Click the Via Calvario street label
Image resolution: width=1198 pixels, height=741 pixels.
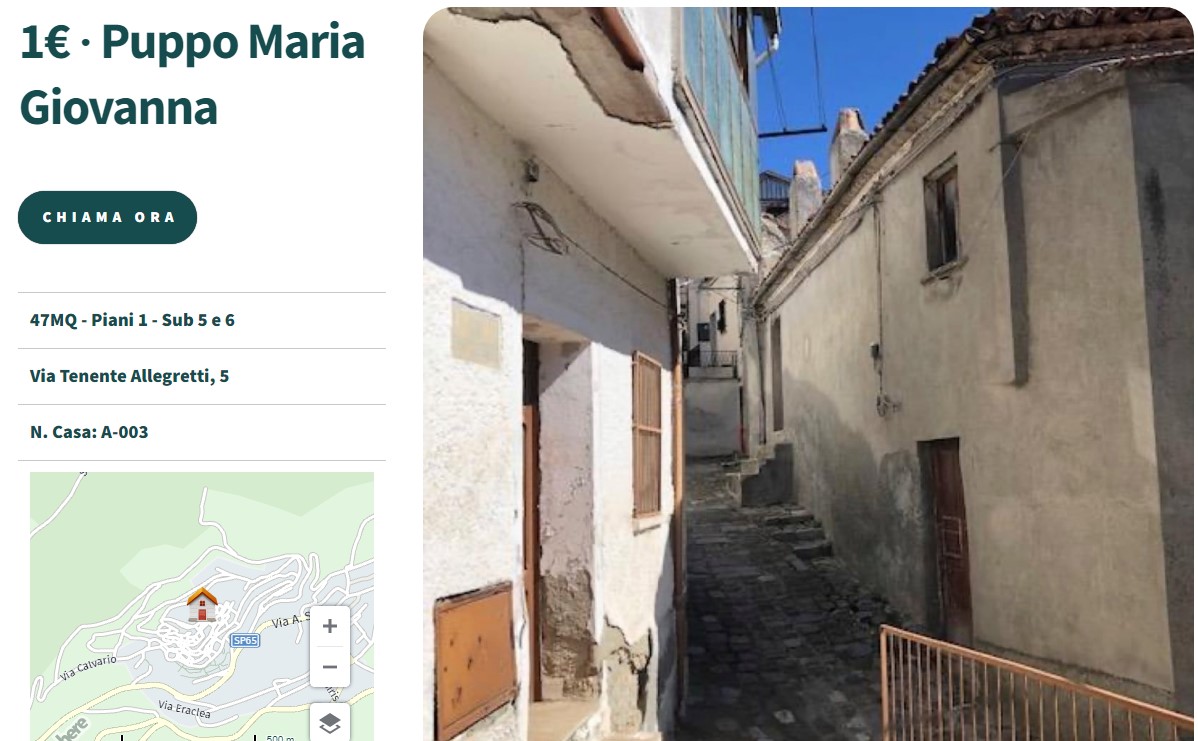88,667
